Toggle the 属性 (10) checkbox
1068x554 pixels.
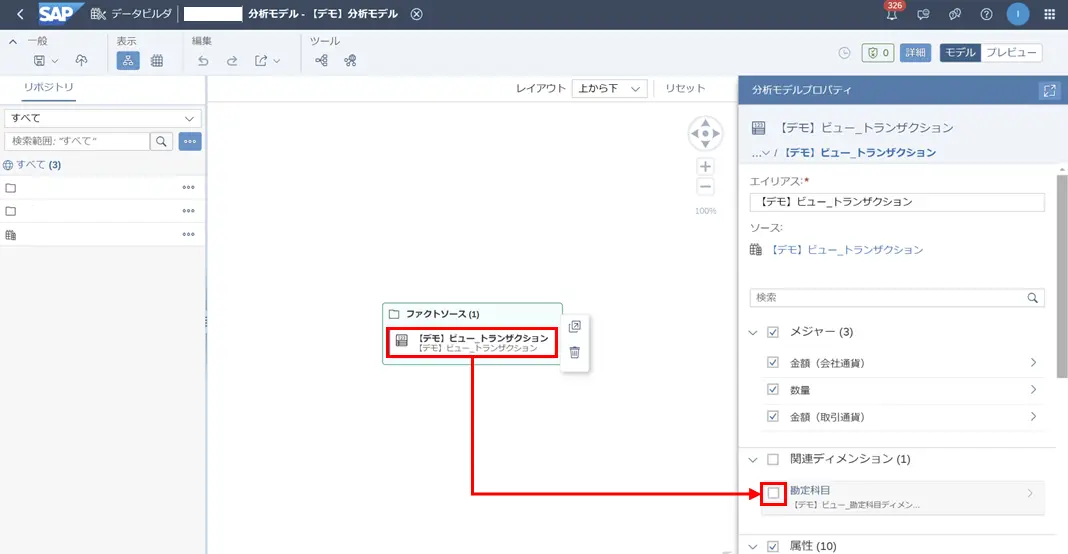pos(773,546)
